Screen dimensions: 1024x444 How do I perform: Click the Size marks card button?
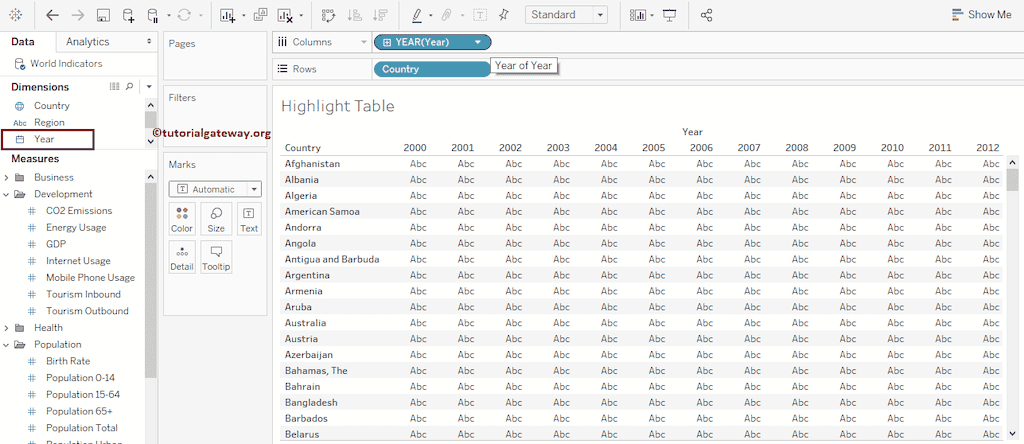[216, 219]
